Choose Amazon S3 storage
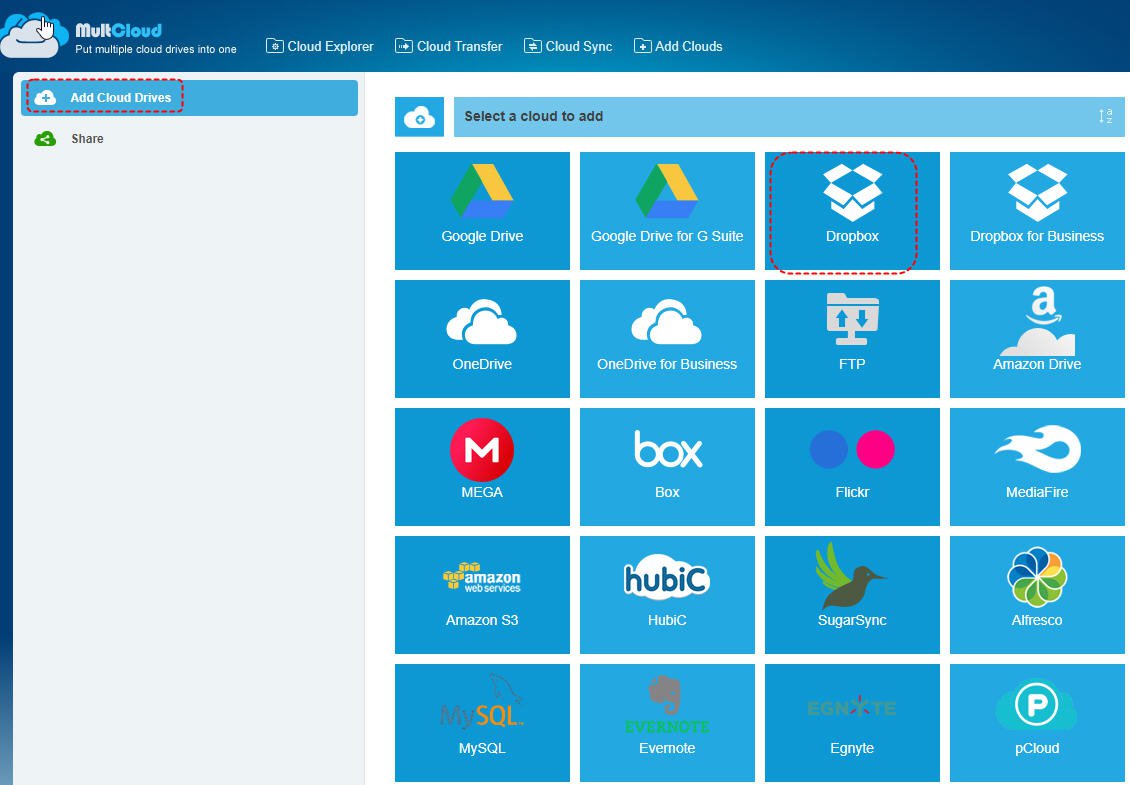Viewport: 1130px width, 785px height. pyautogui.click(x=482, y=595)
